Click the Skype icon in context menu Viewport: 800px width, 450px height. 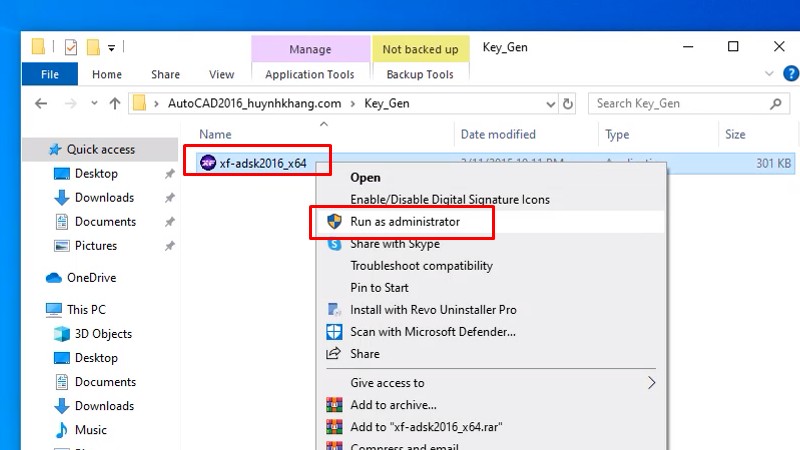tap(334, 244)
